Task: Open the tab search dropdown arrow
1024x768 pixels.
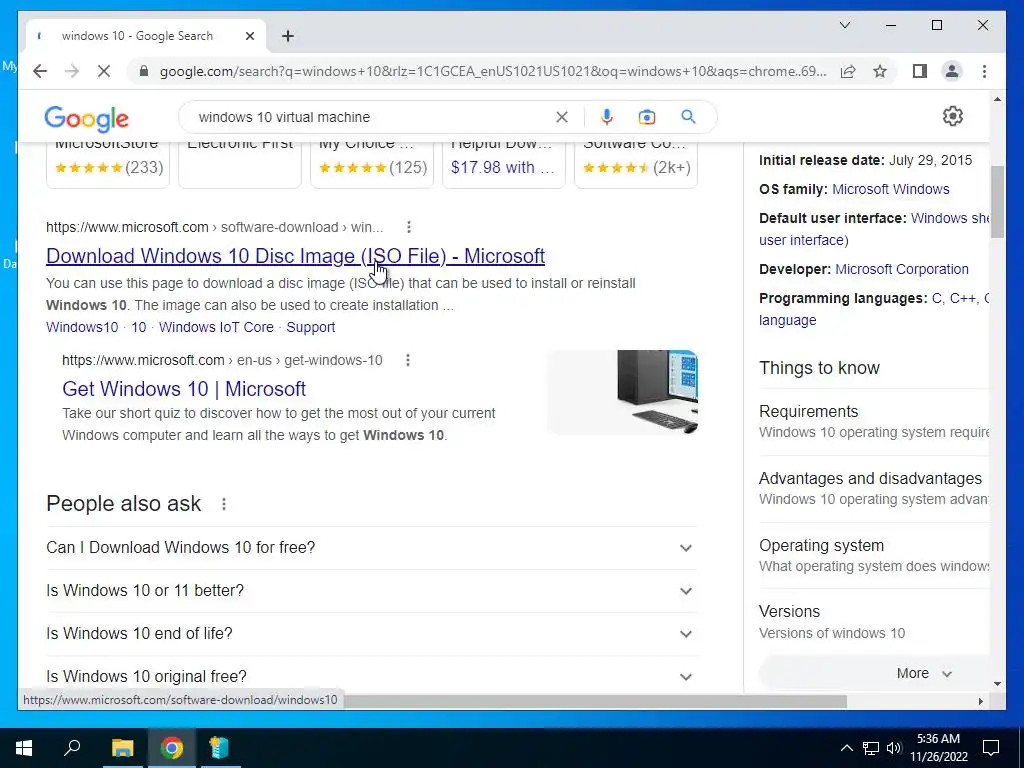Action: coord(844,25)
